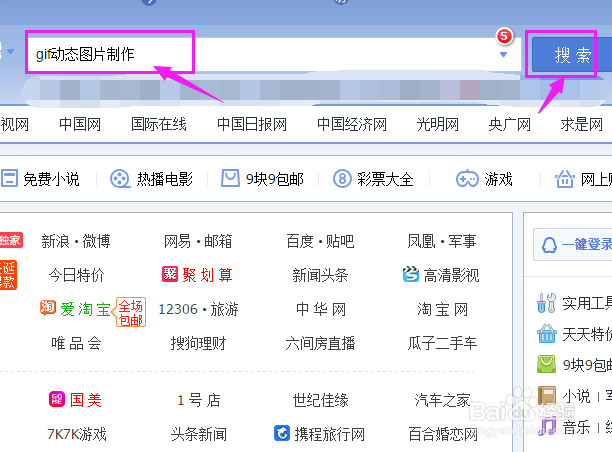Open 新闻头条 link
The image size is (612, 452).
point(320,275)
